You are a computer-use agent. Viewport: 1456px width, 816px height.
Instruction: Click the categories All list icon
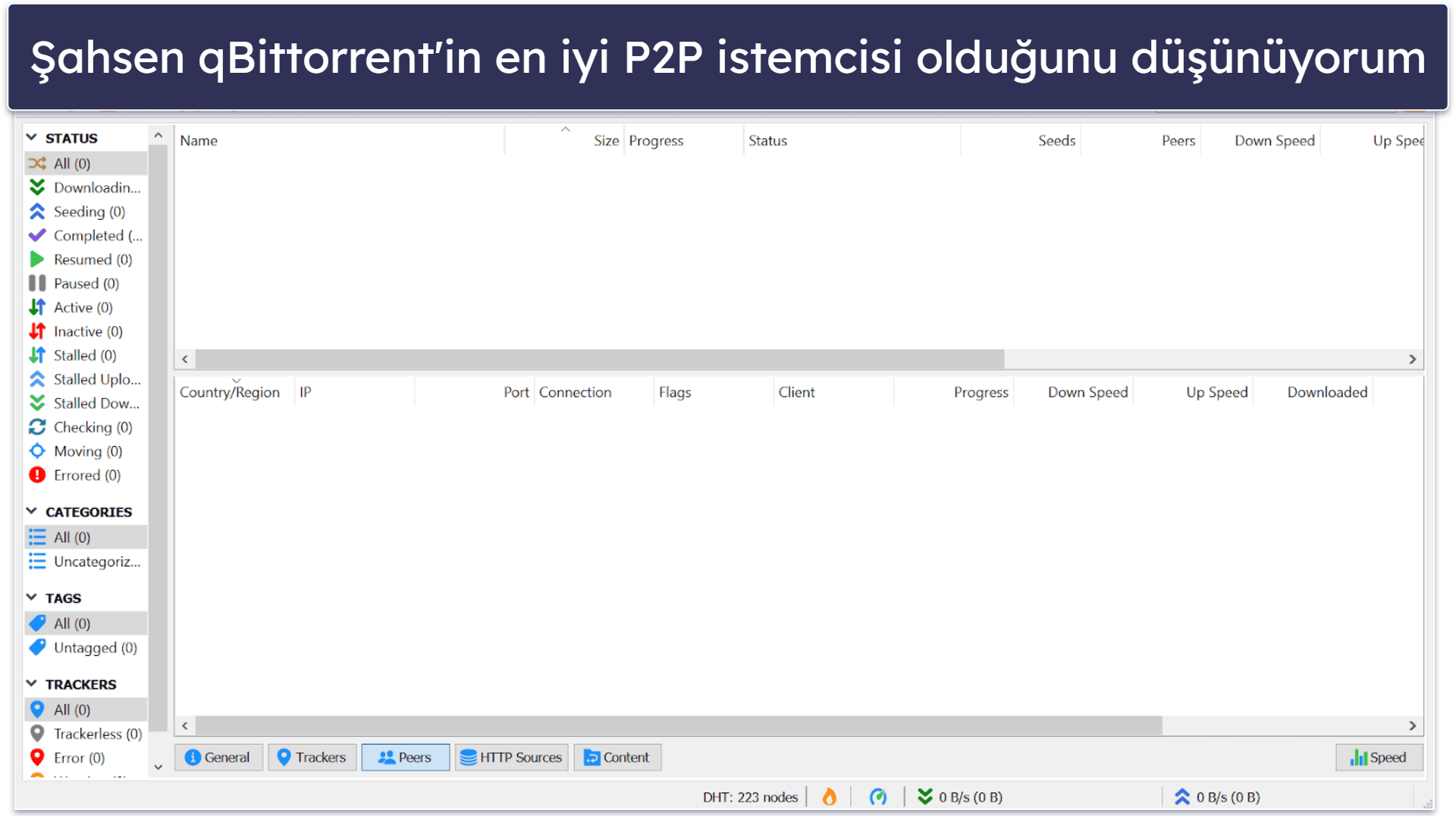37,537
